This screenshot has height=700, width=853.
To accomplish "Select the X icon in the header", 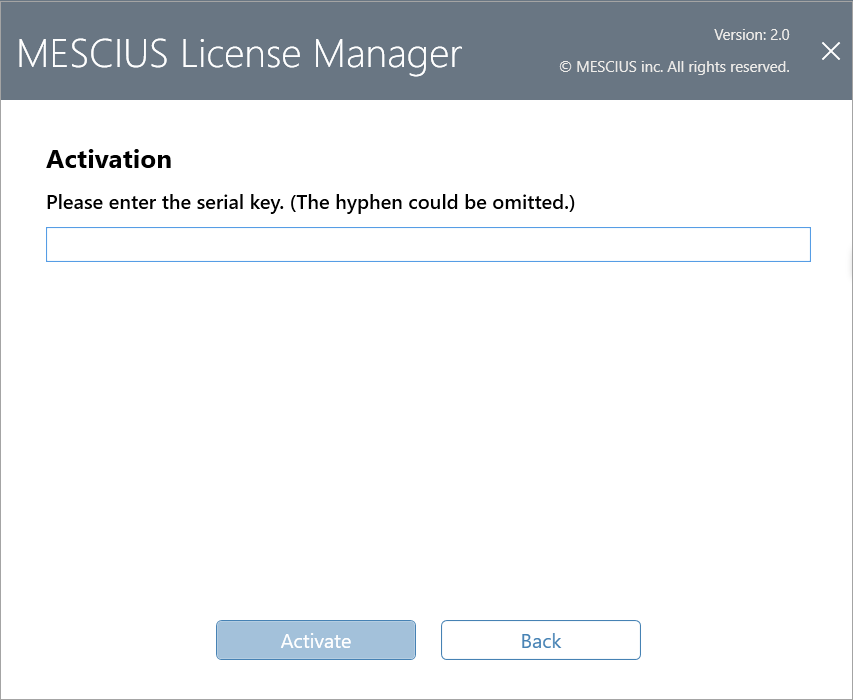I will coord(830,51).
